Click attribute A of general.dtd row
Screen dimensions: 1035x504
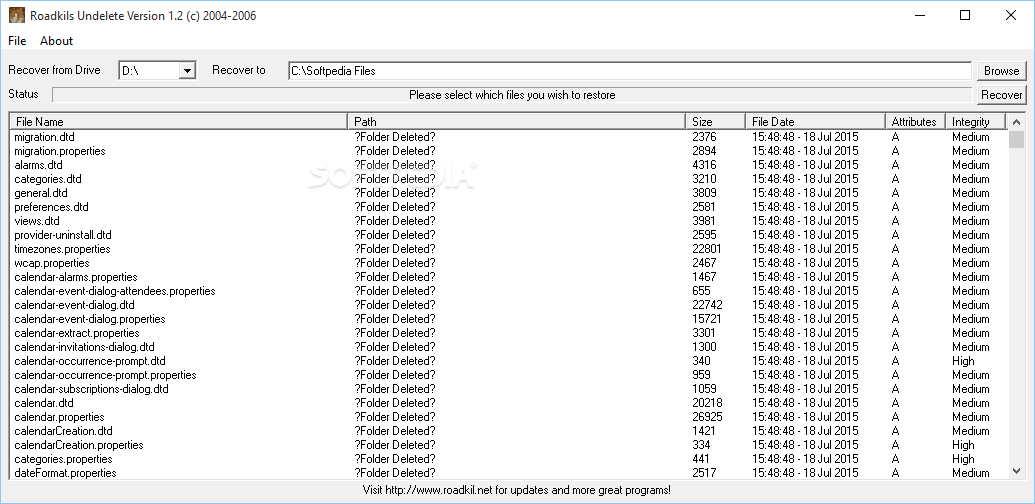point(895,193)
